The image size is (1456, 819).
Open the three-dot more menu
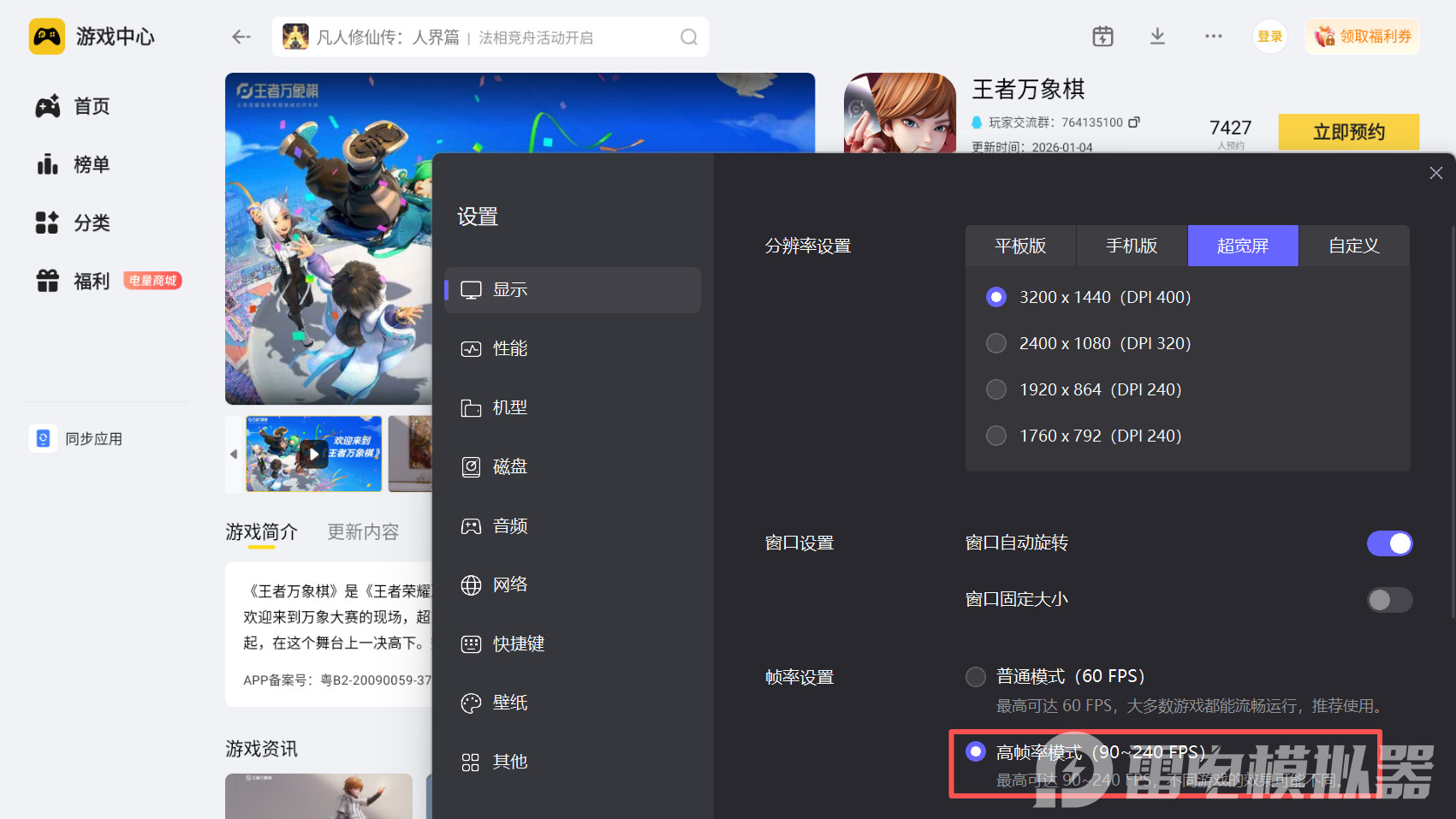click(x=1213, y=36)
